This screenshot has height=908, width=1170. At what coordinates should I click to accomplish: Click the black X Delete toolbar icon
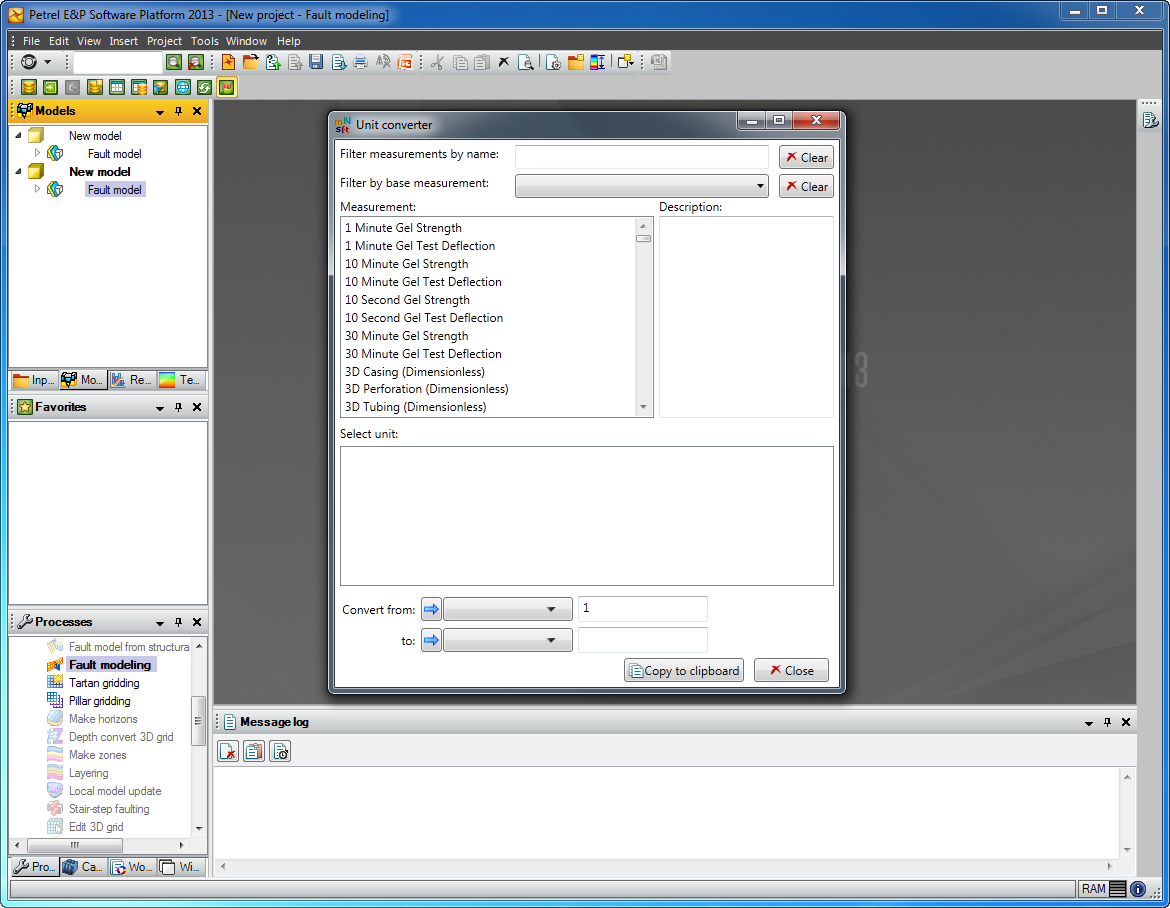point(504,63)
